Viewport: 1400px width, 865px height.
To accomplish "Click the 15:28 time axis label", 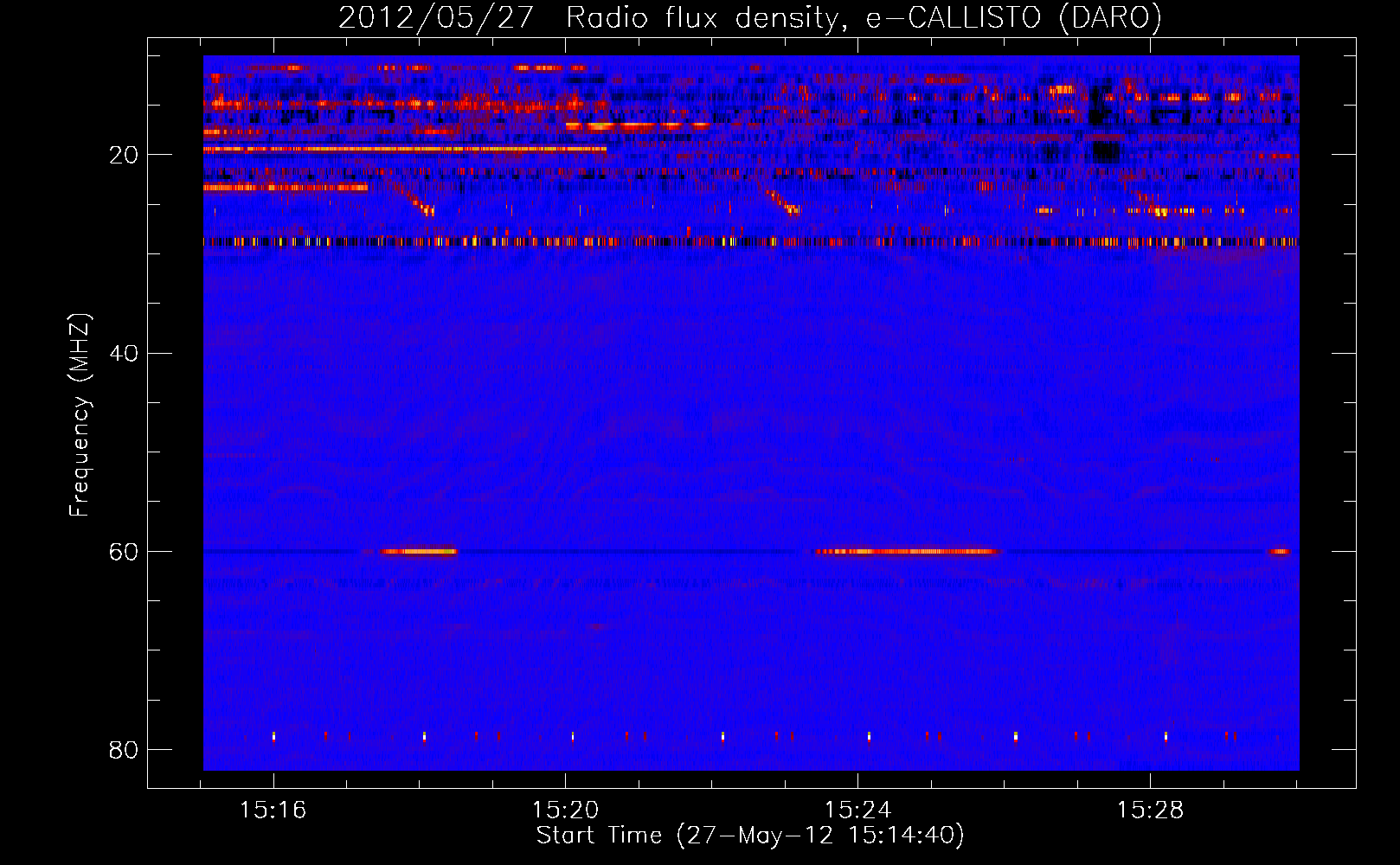I will 1150,811.
